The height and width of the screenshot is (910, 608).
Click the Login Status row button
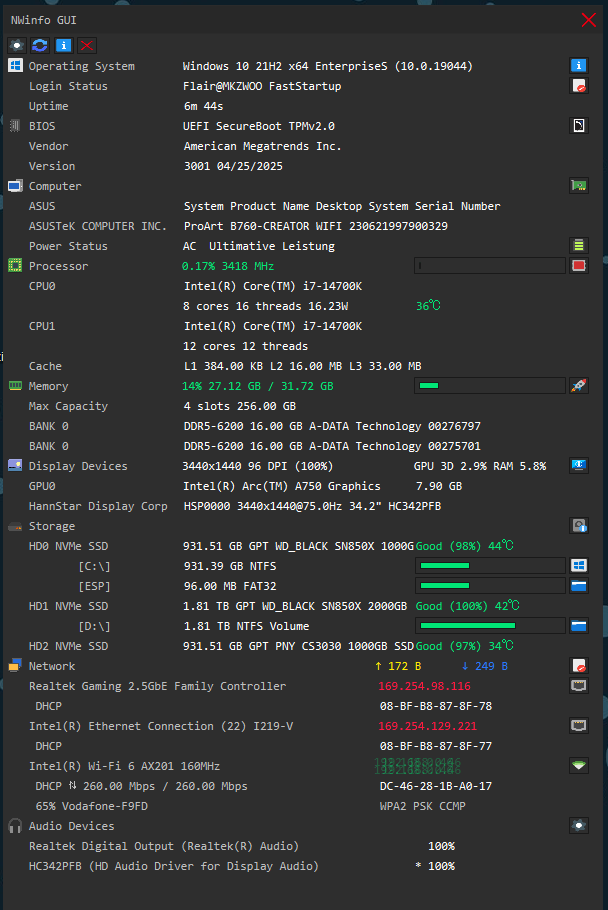click(578, 86)
